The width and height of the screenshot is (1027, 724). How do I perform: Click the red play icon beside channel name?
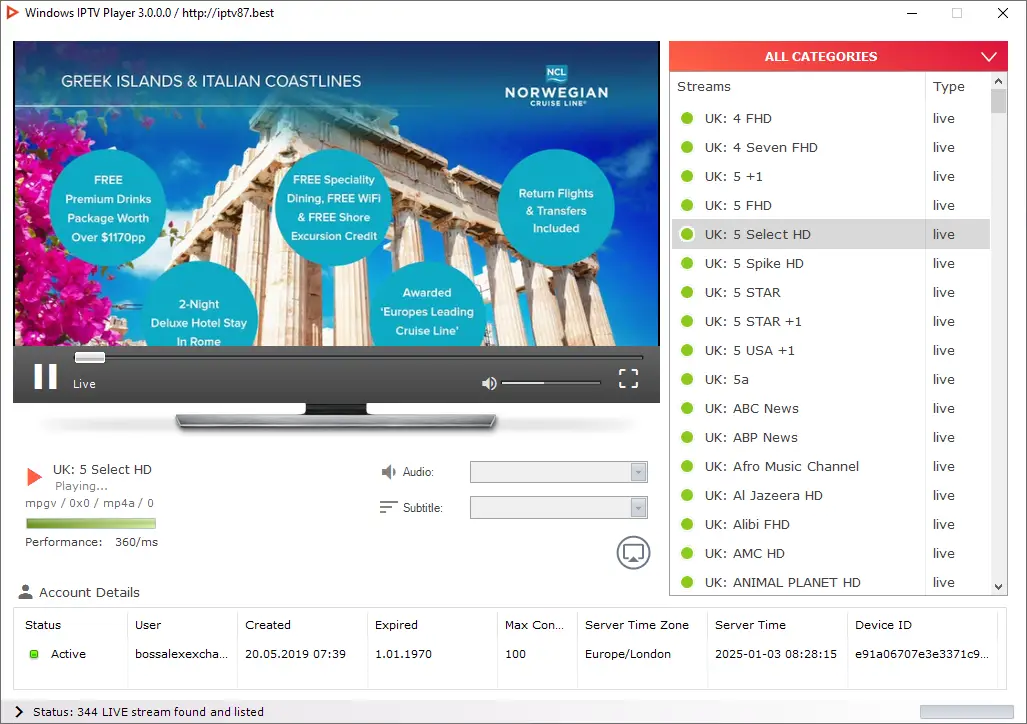[34, 477]
